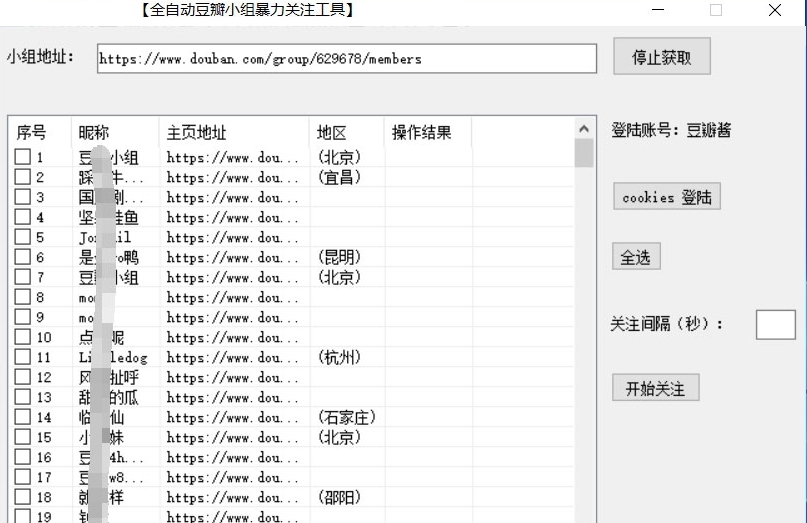This screenshot has height=523, width=807.
Task: Check the box for row 9
Action: coord(23,317)
